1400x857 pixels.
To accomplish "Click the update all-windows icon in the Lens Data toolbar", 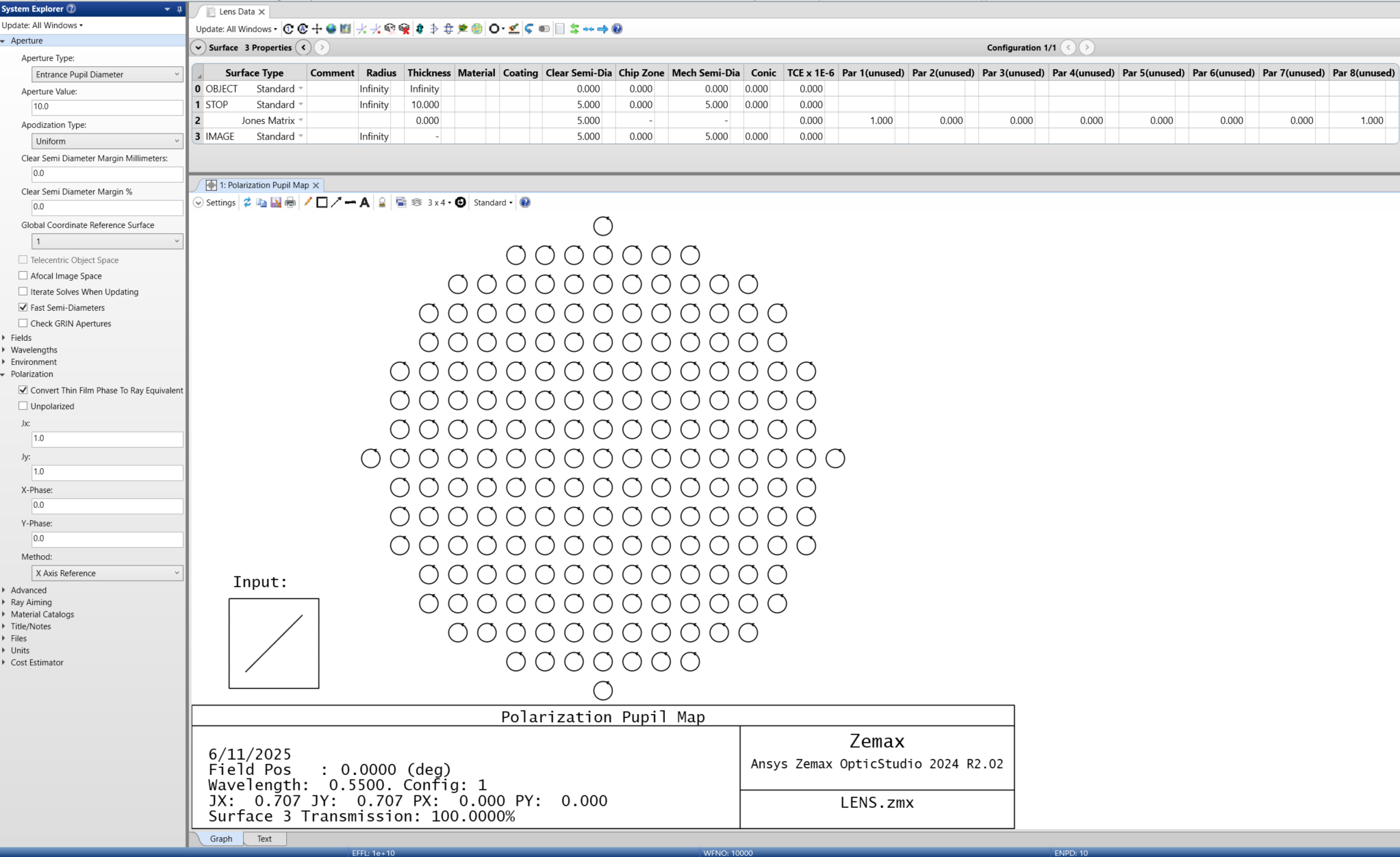I will pyautogui.click(x=303, y=29).
